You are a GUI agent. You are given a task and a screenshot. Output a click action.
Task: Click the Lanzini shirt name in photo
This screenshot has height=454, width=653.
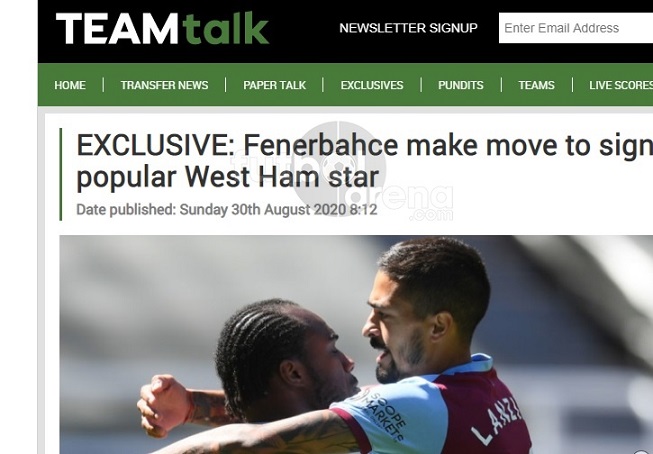(497, 420)
